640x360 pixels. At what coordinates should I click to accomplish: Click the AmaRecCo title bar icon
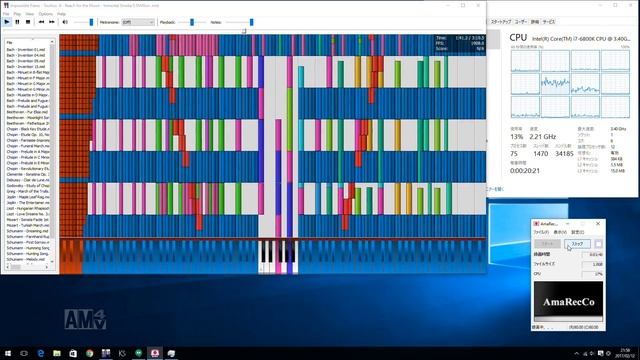click(537, 224)
